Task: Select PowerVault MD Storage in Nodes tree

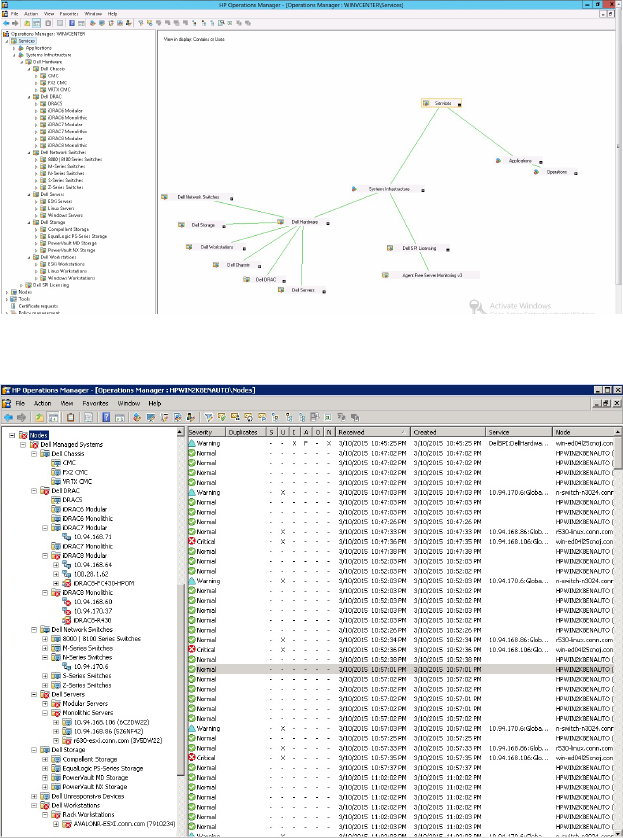Action: click(95, 778)
